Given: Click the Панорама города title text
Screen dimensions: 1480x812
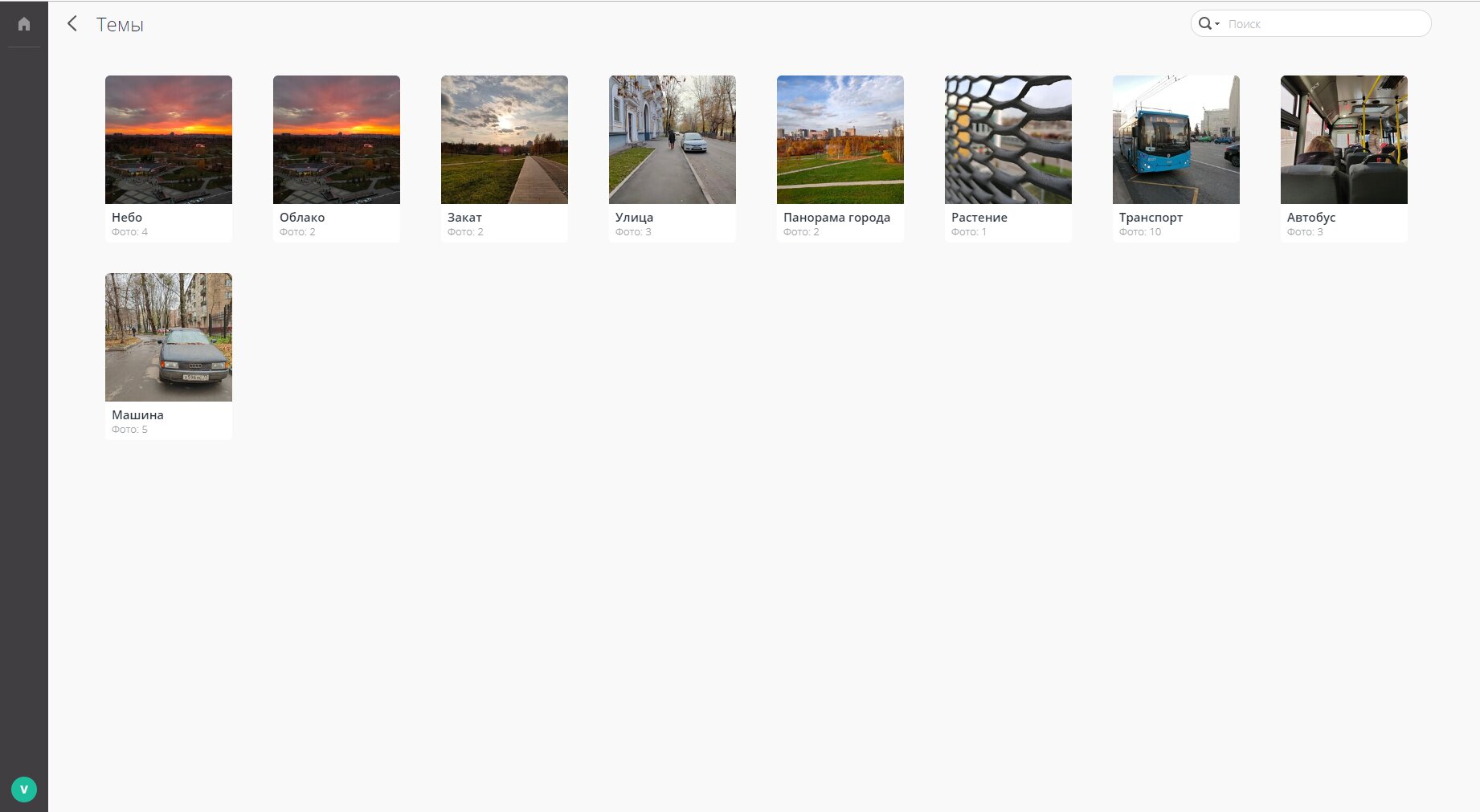Looking at the screenshot, I should coord(836,218).
